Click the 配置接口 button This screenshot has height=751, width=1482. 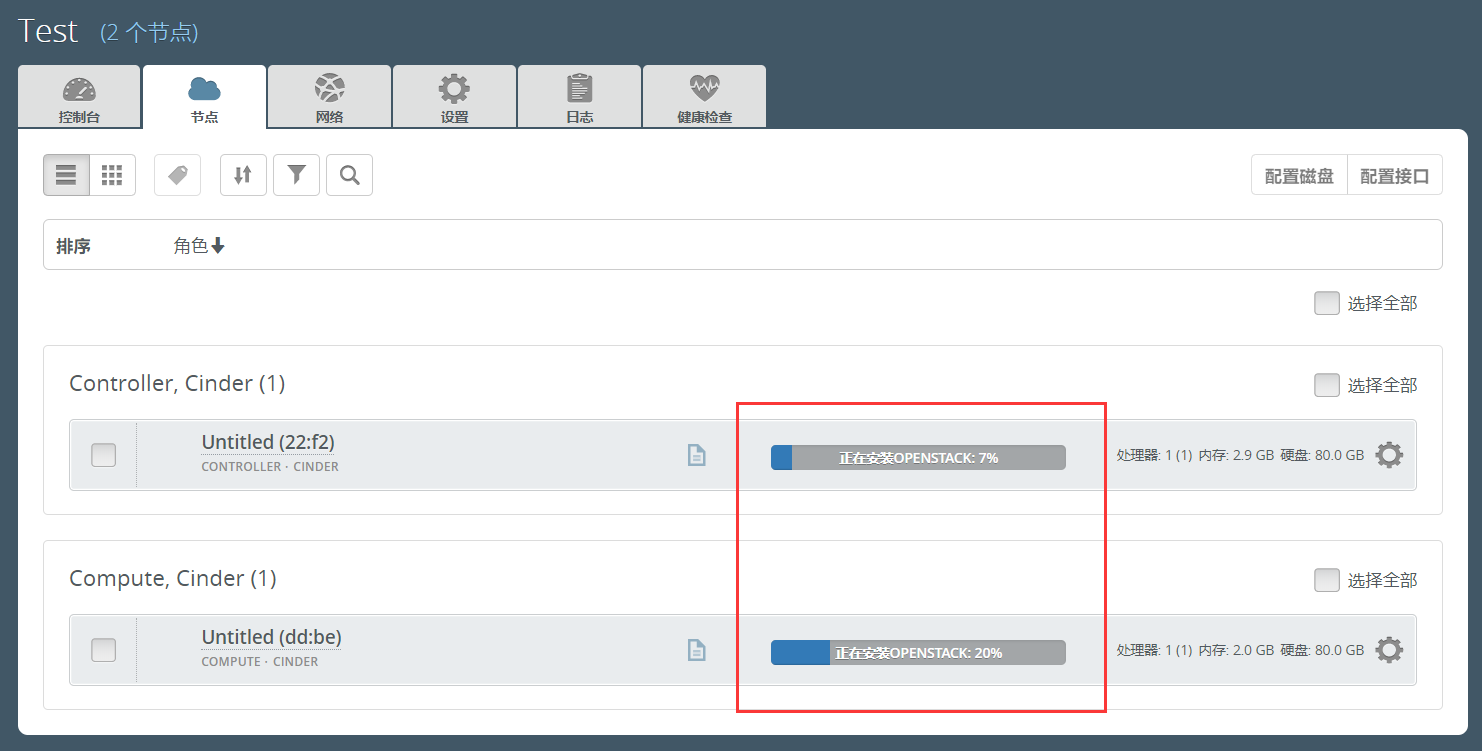pos(1395,174)
